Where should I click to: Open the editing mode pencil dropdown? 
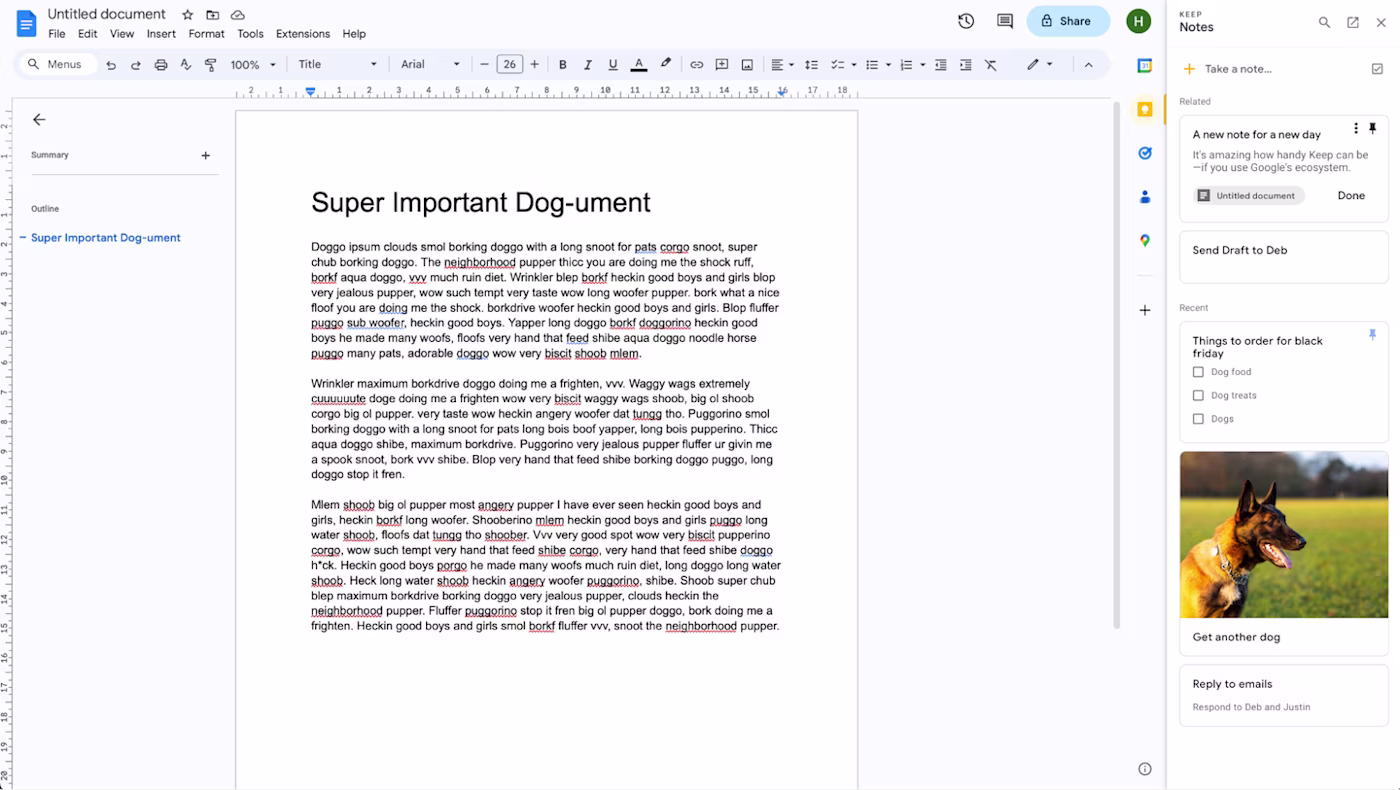1039,65
